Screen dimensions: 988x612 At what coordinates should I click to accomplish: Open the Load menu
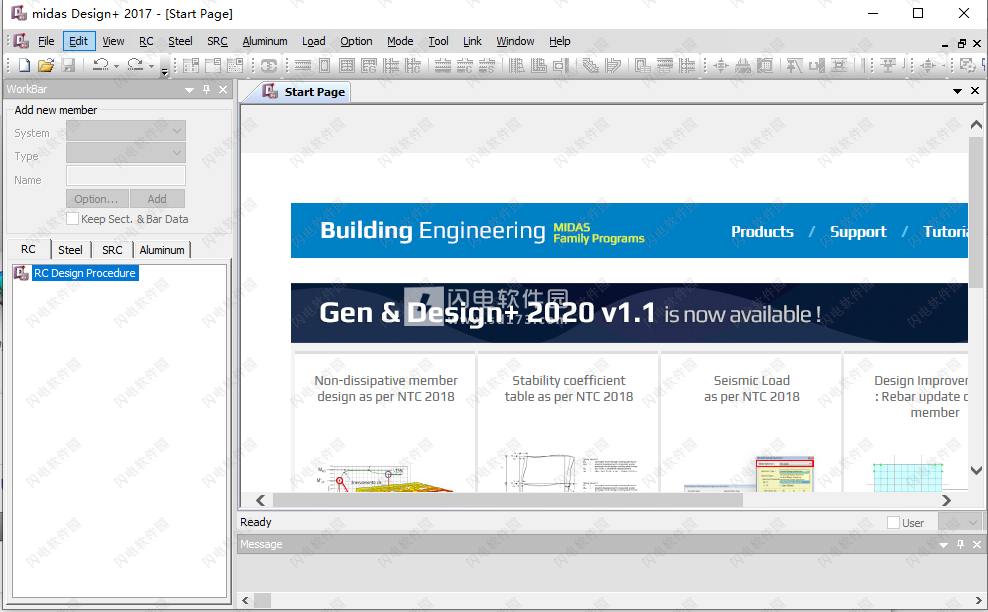point(314,41)
